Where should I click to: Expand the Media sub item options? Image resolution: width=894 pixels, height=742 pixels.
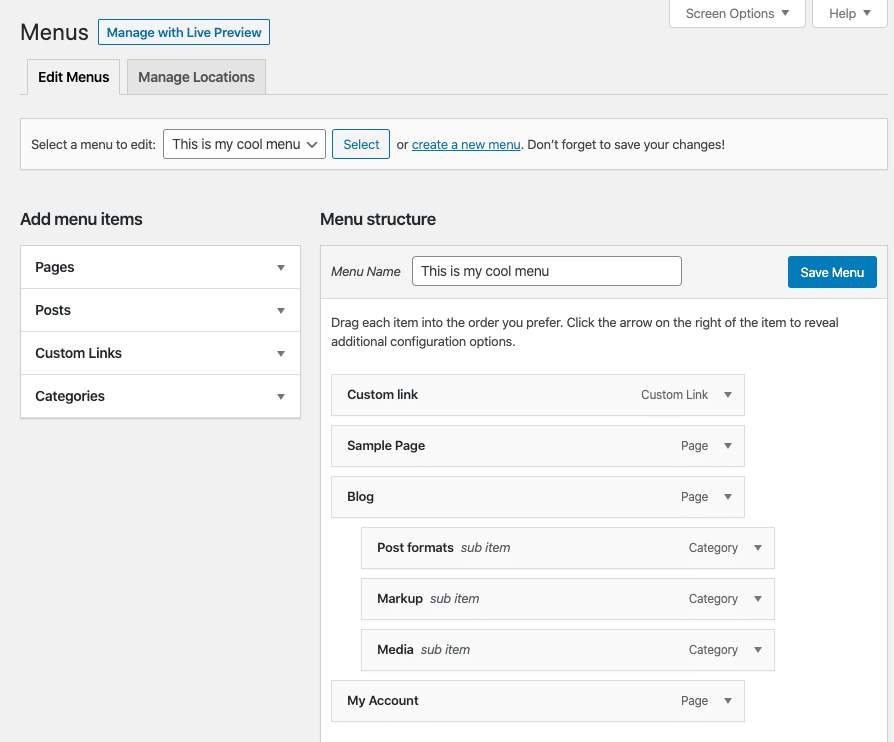(x=758, y=650)
